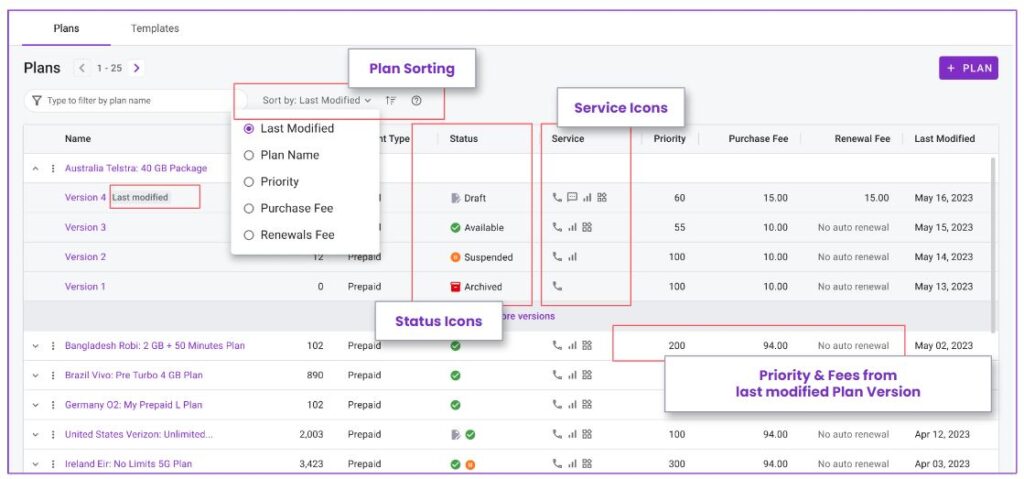Open the three-dot menu for Australia Telstra plan

(53, 169)
